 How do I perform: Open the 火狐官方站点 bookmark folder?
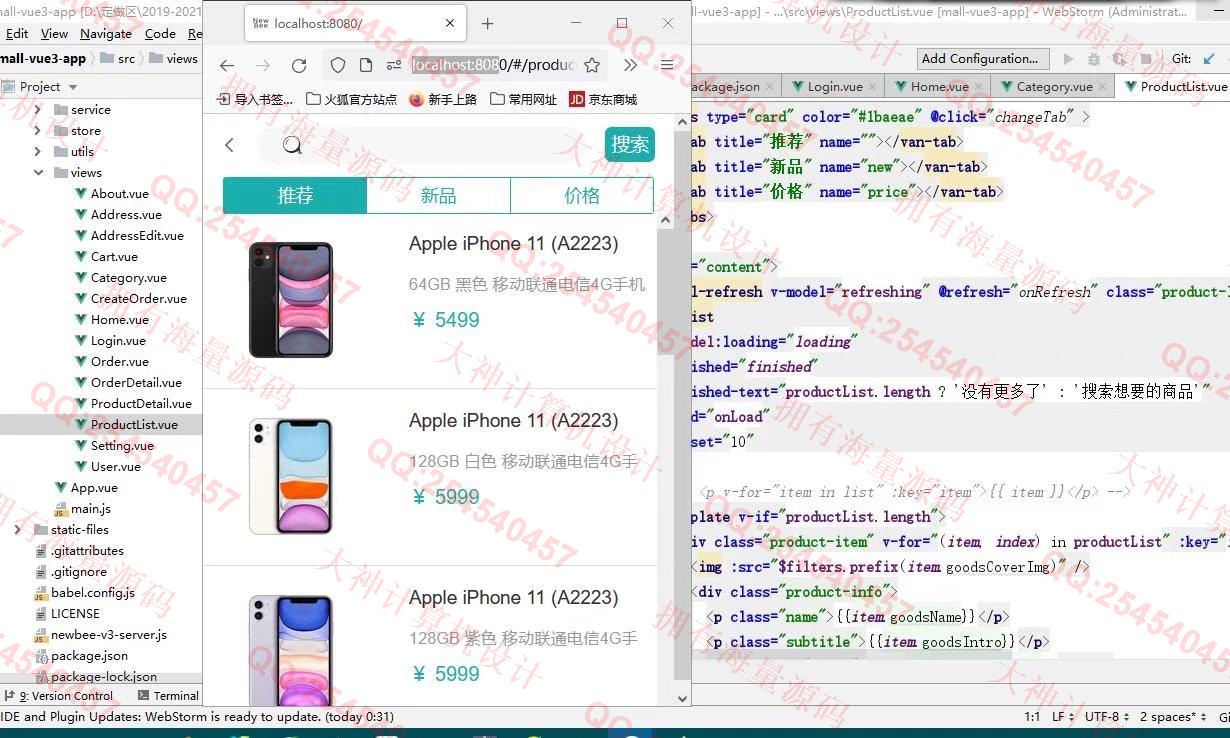coord(351,99)
